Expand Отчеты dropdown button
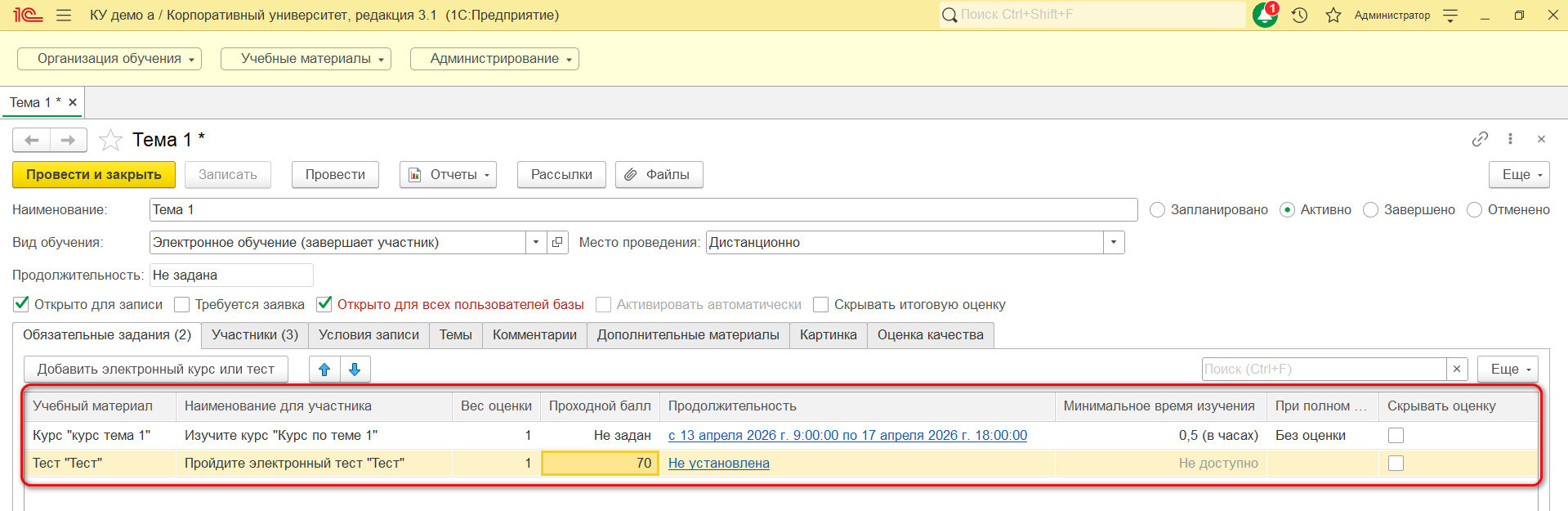1568x511 pixels. [448, 175]
